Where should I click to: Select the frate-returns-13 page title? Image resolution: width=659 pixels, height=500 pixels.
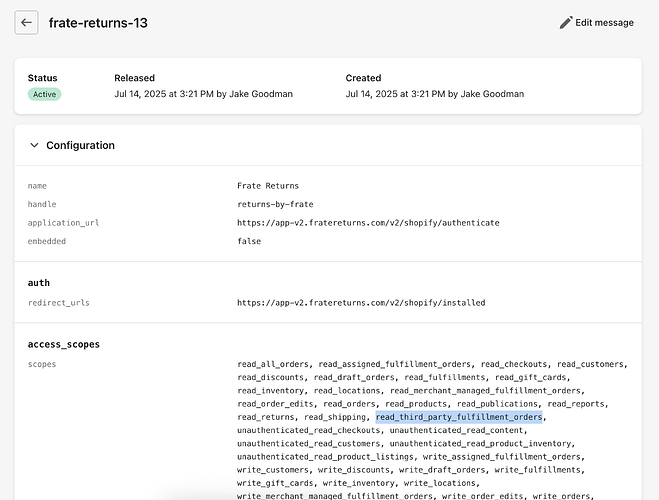pyautogui.click(x=98, y=23)
